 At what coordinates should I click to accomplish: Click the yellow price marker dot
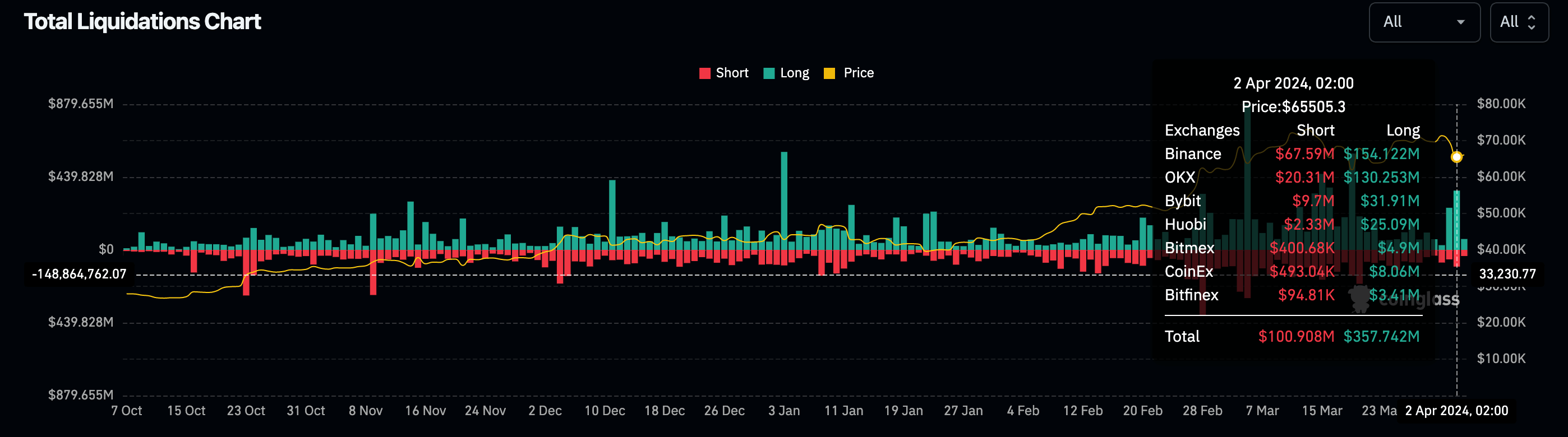(1456, 157)
